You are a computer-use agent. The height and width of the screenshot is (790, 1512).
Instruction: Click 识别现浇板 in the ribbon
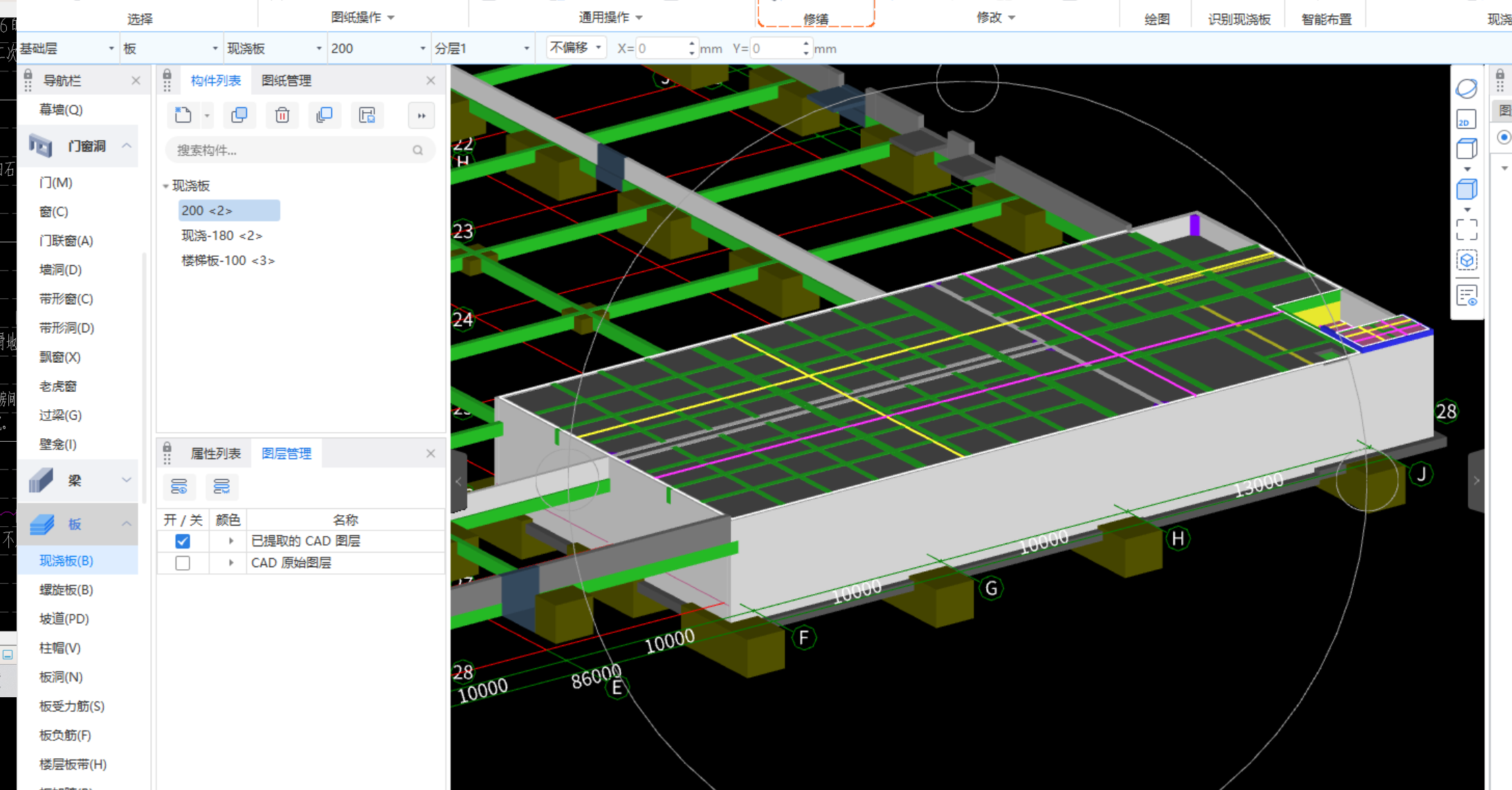coord(1239,19)
